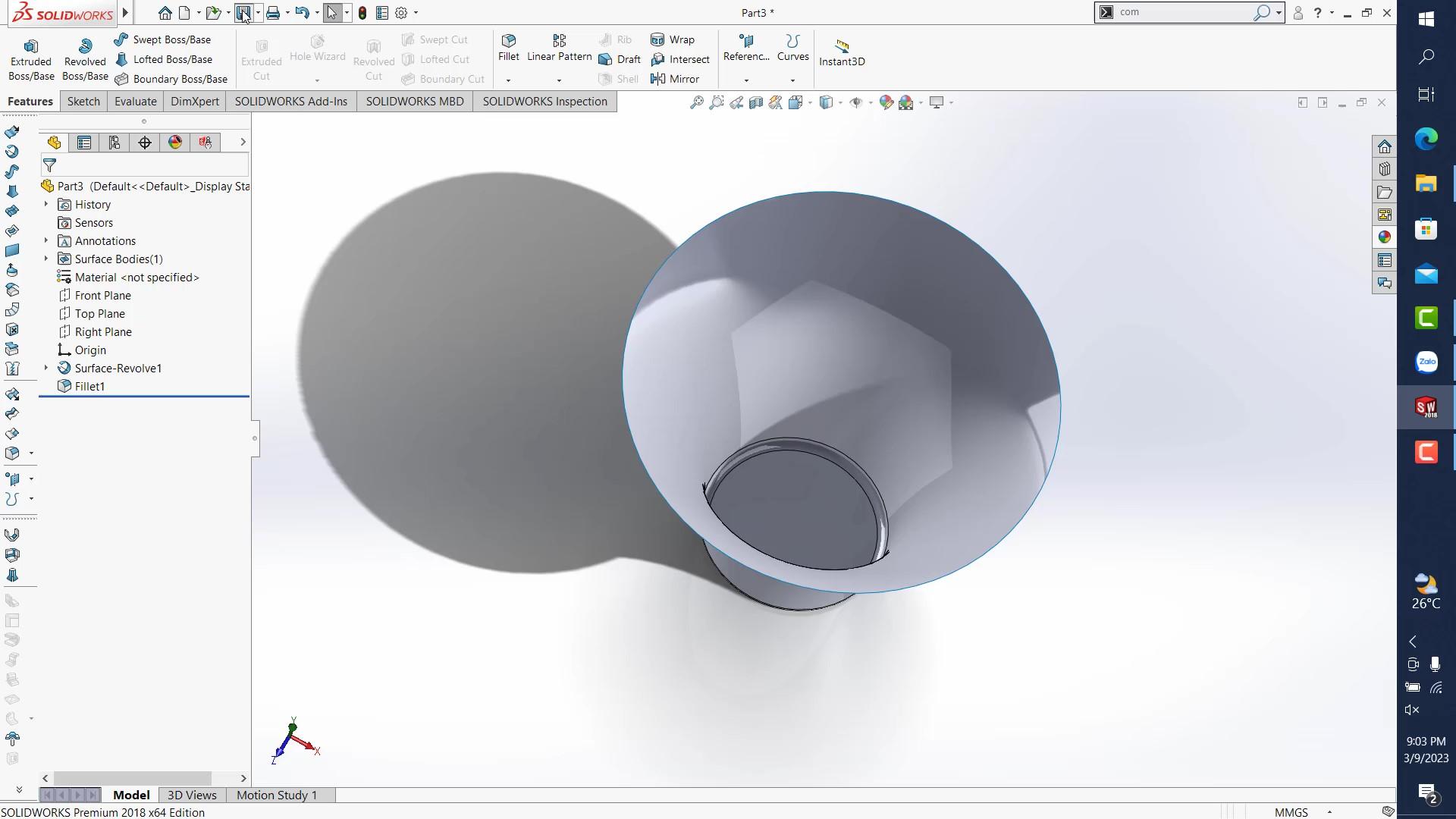
Task: Click the Instant3D tool
Action: pos(842,52)
